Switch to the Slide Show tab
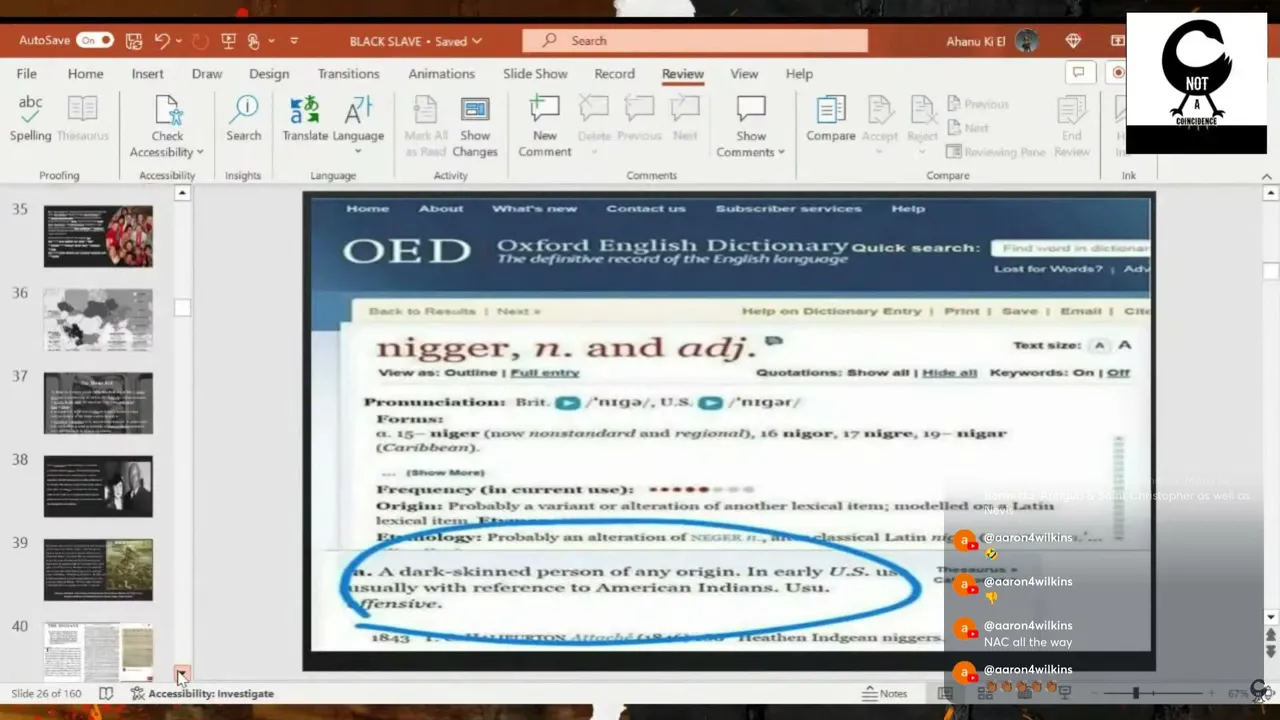 [x=535, y=74]
